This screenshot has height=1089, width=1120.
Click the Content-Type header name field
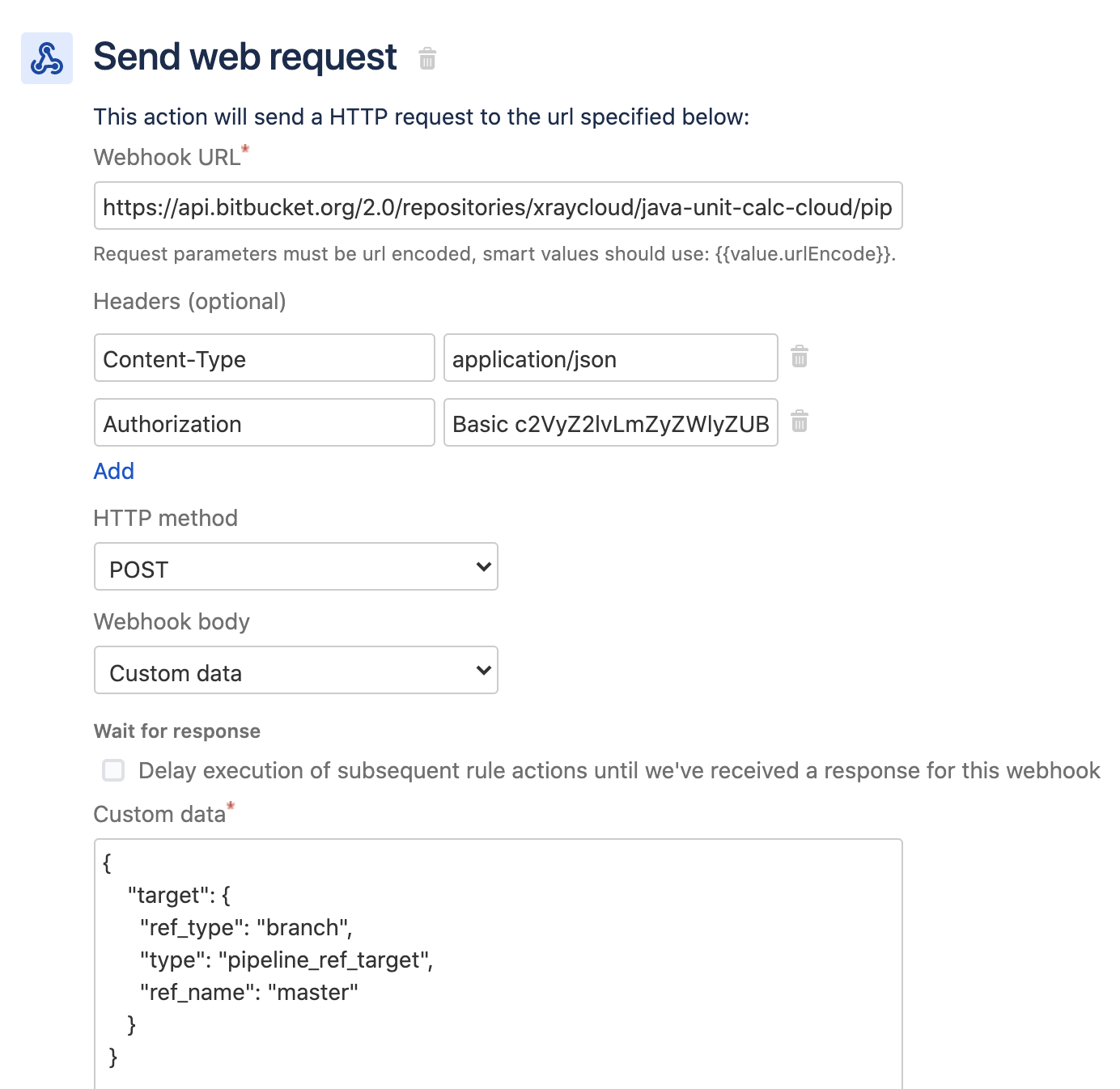tap(265, 358)
